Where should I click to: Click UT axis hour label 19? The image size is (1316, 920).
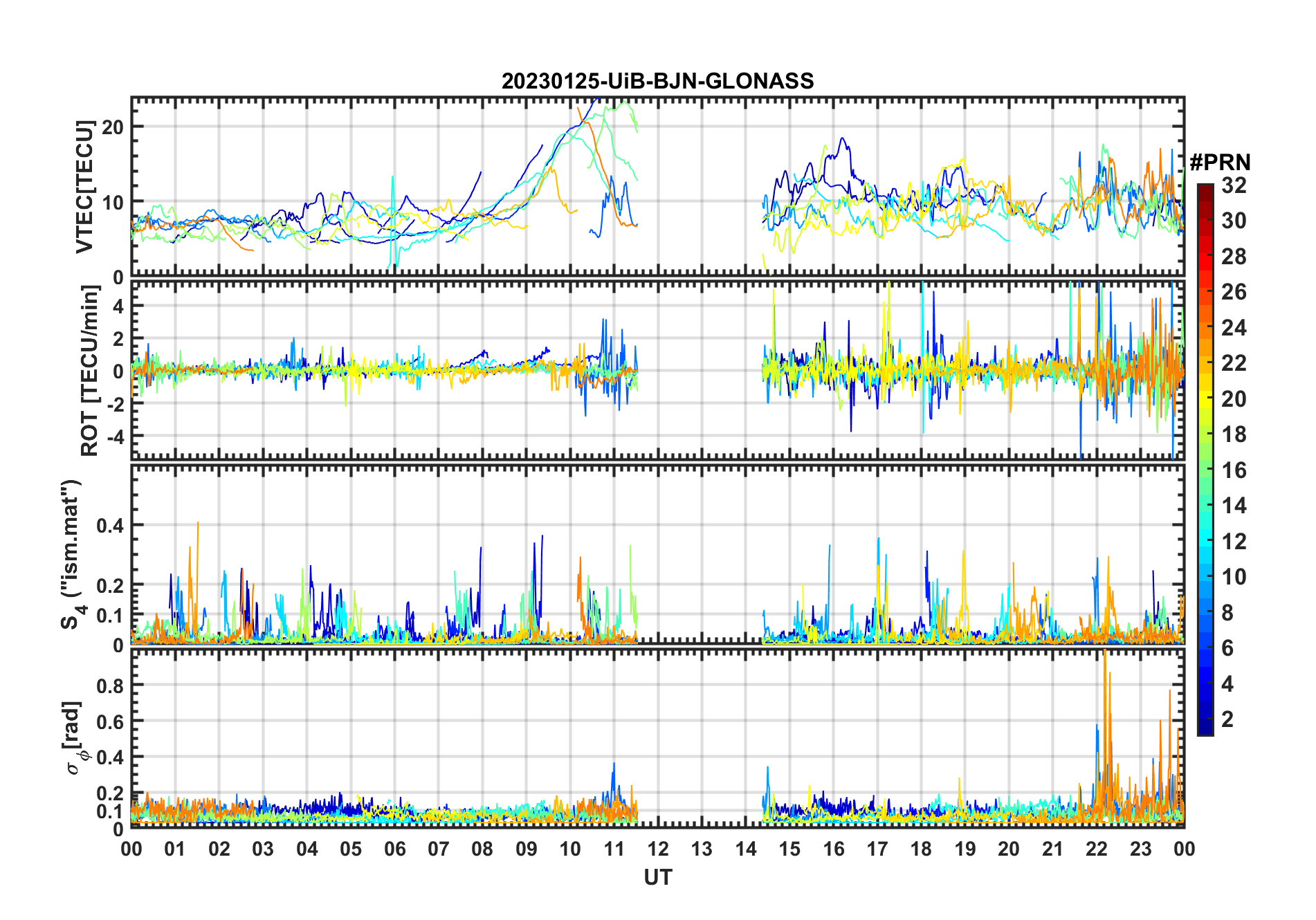[965, 849]
